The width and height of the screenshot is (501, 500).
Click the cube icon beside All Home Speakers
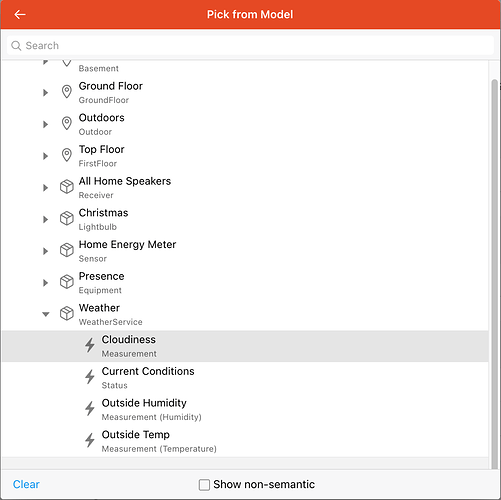pyautogui.click(x=67, y=187)
